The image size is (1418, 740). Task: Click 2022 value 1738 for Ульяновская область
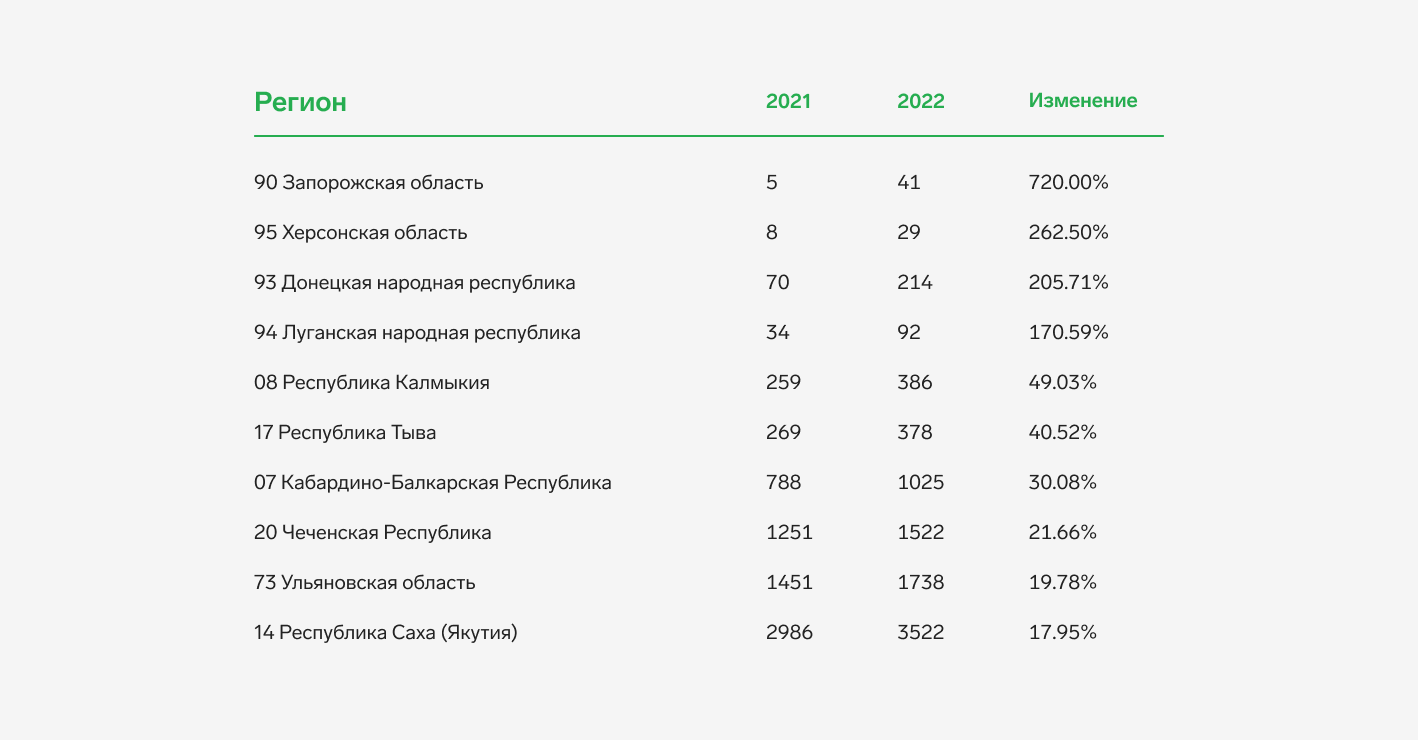pyautogui.click(x=921, y=583)
